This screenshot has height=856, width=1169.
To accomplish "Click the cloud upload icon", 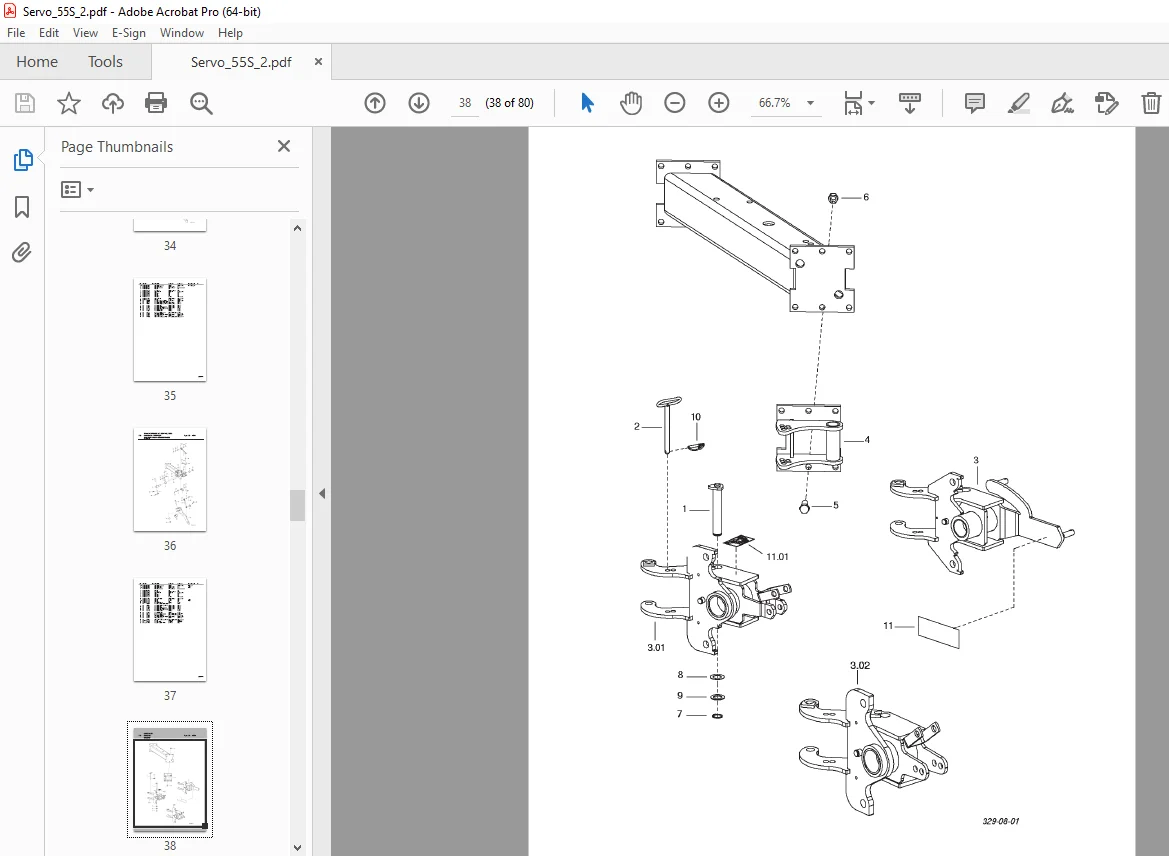I will click(x=113, y=103).
